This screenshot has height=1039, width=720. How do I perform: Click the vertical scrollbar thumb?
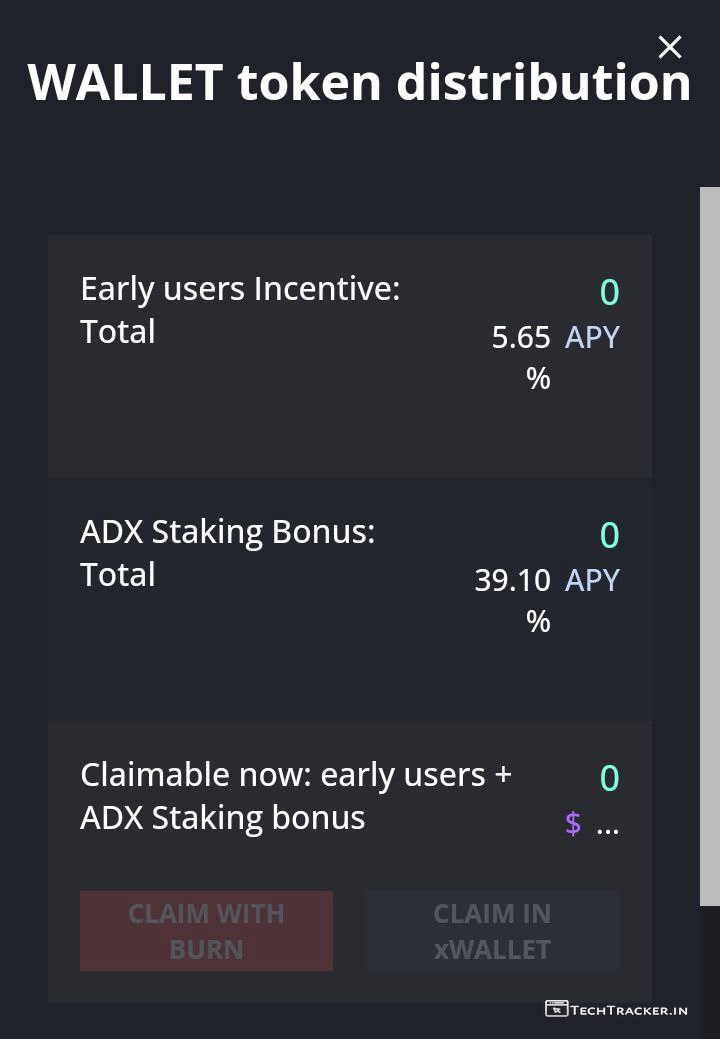click(709, 545)
